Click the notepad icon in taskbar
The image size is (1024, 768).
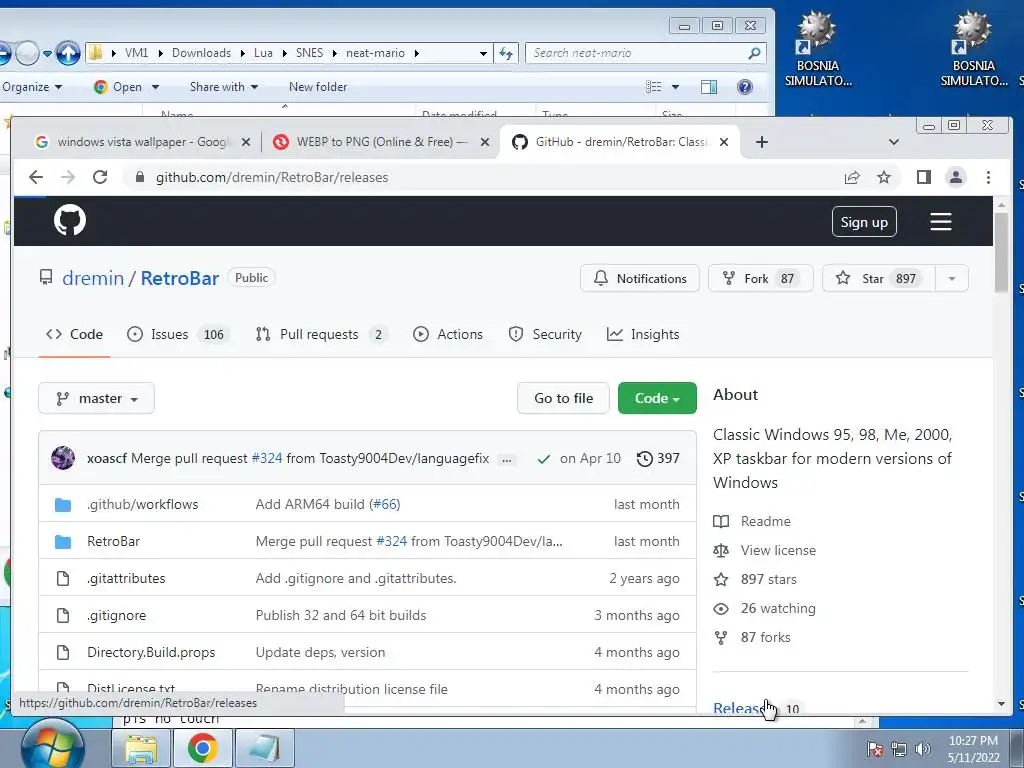pos(264,748)
